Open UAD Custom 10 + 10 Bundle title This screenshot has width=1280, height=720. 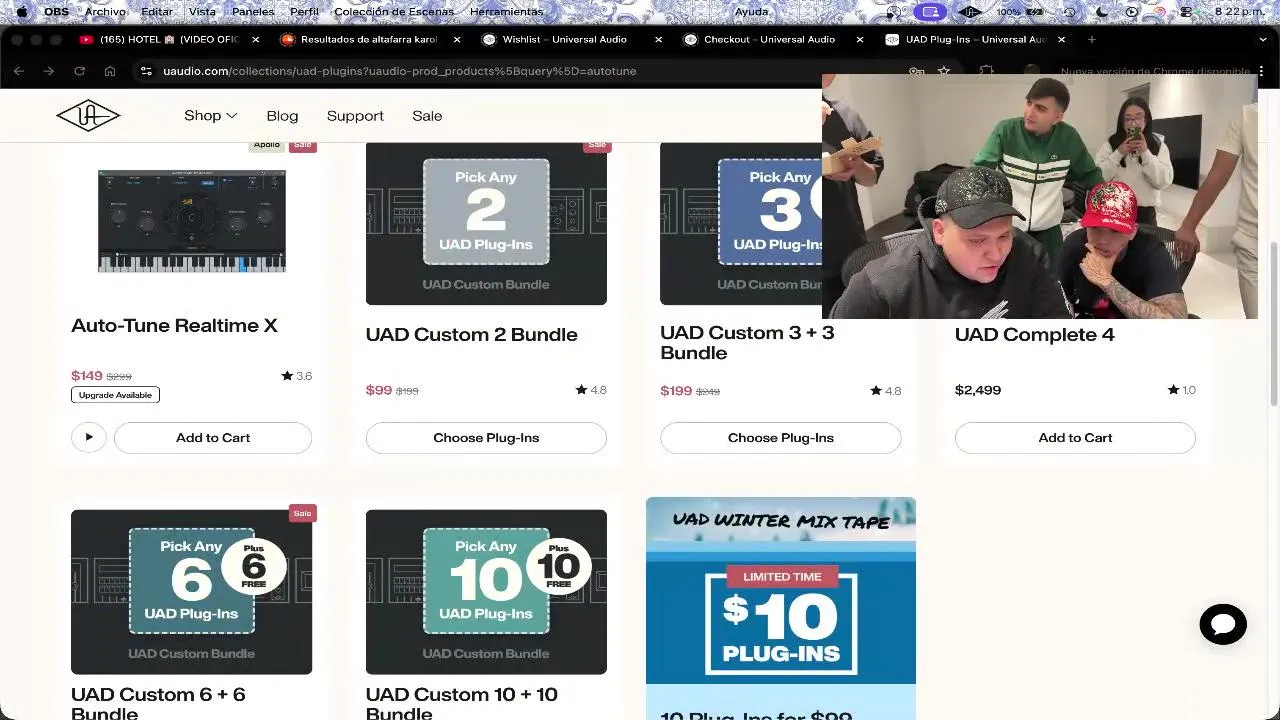(x=461, y=702)
